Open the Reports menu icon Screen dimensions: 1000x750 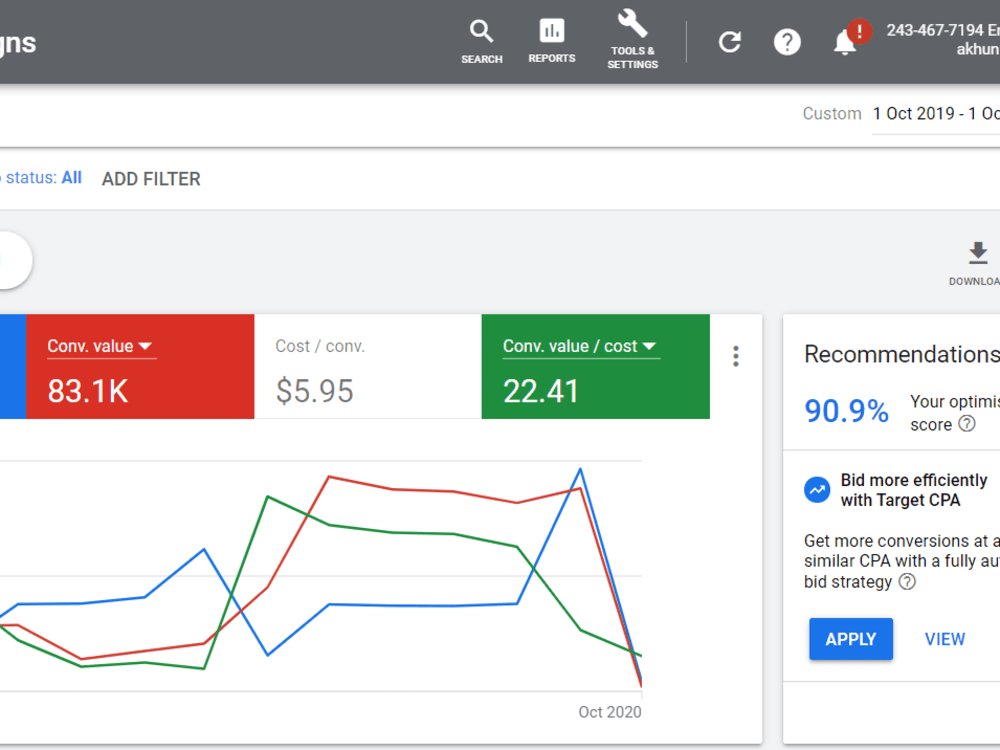552,41
